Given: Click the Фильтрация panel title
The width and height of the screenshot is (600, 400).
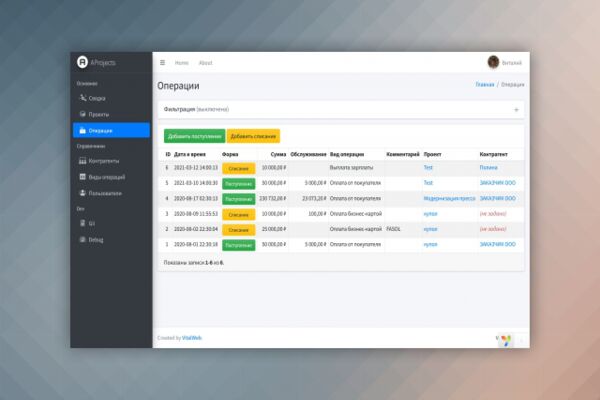Looking at the screenshot, I should tap(196, 109).
